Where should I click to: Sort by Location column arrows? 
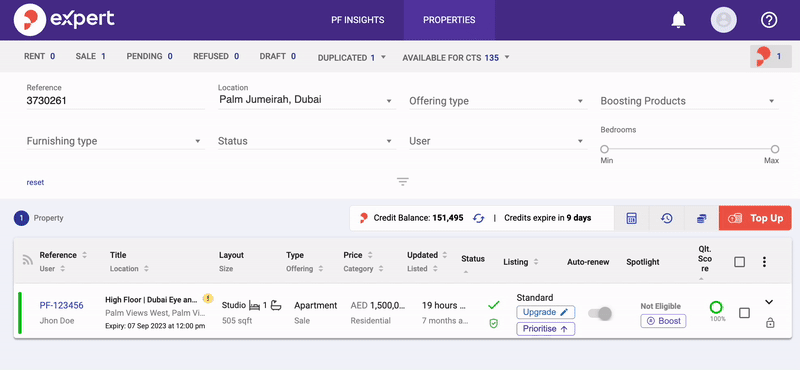[x=146, y=268]
